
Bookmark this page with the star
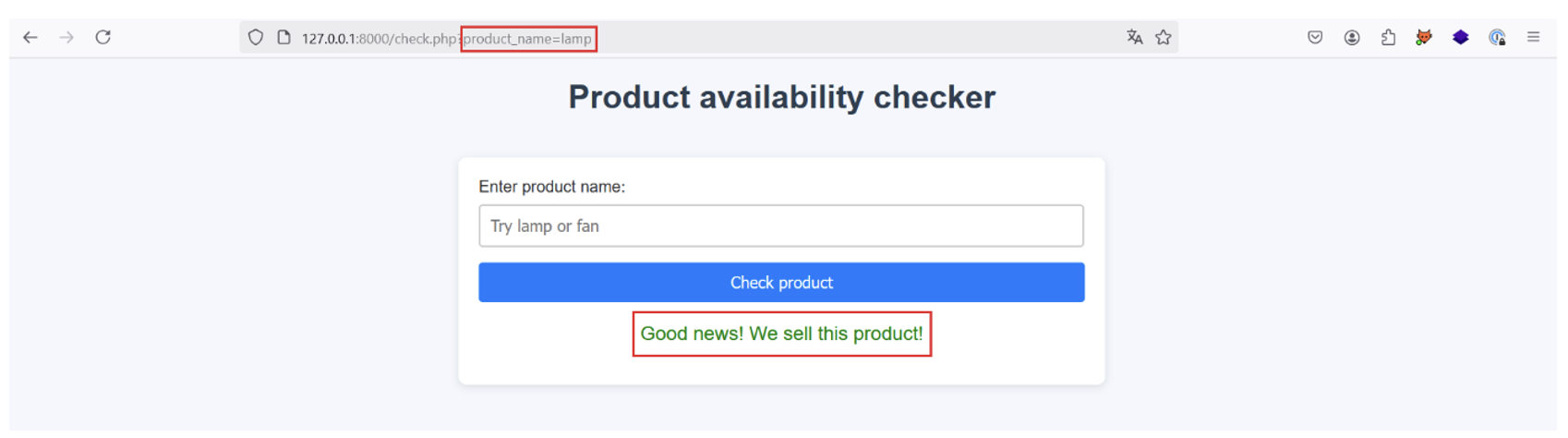pos(1164,38)
